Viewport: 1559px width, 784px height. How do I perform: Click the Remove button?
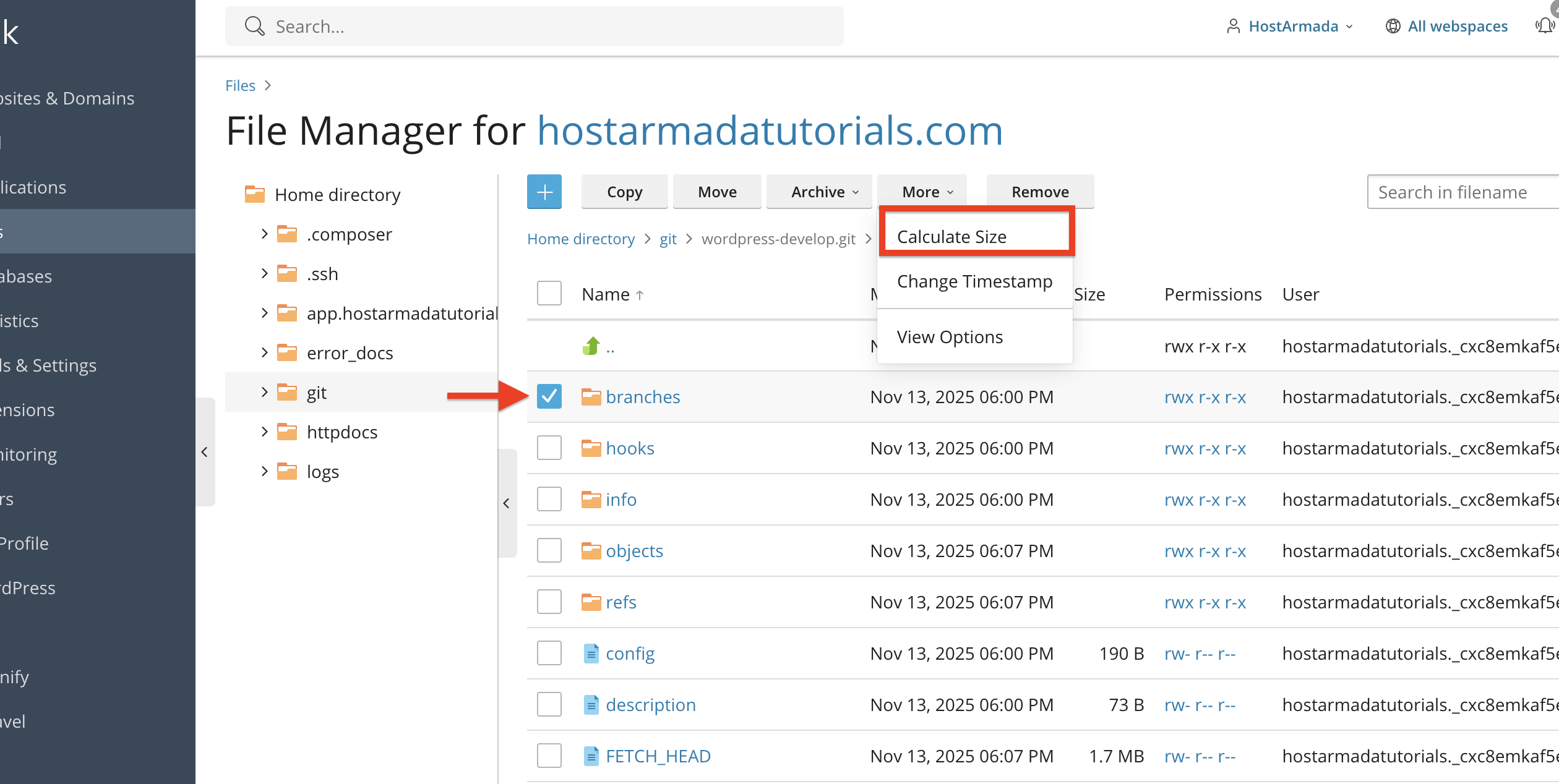click(x=1040, y=192)
